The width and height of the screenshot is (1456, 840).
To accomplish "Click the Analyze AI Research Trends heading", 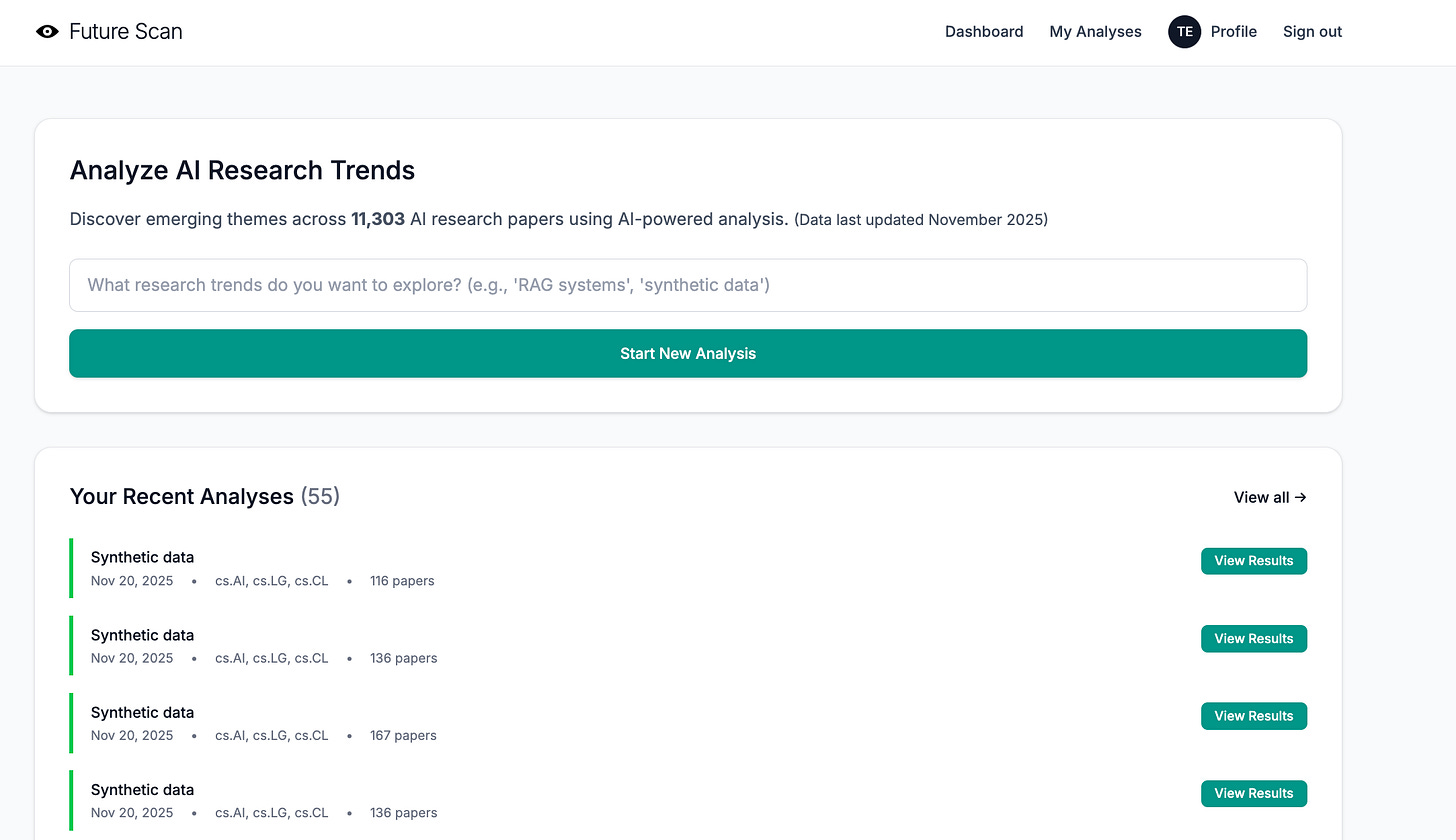I will (x=242, y=170).
